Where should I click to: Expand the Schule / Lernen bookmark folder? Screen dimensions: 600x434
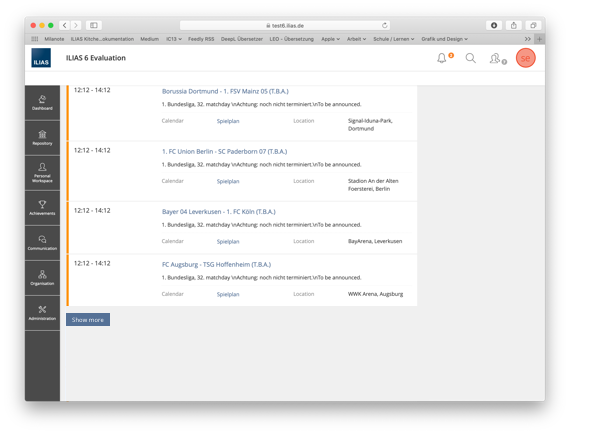point(394,39)
